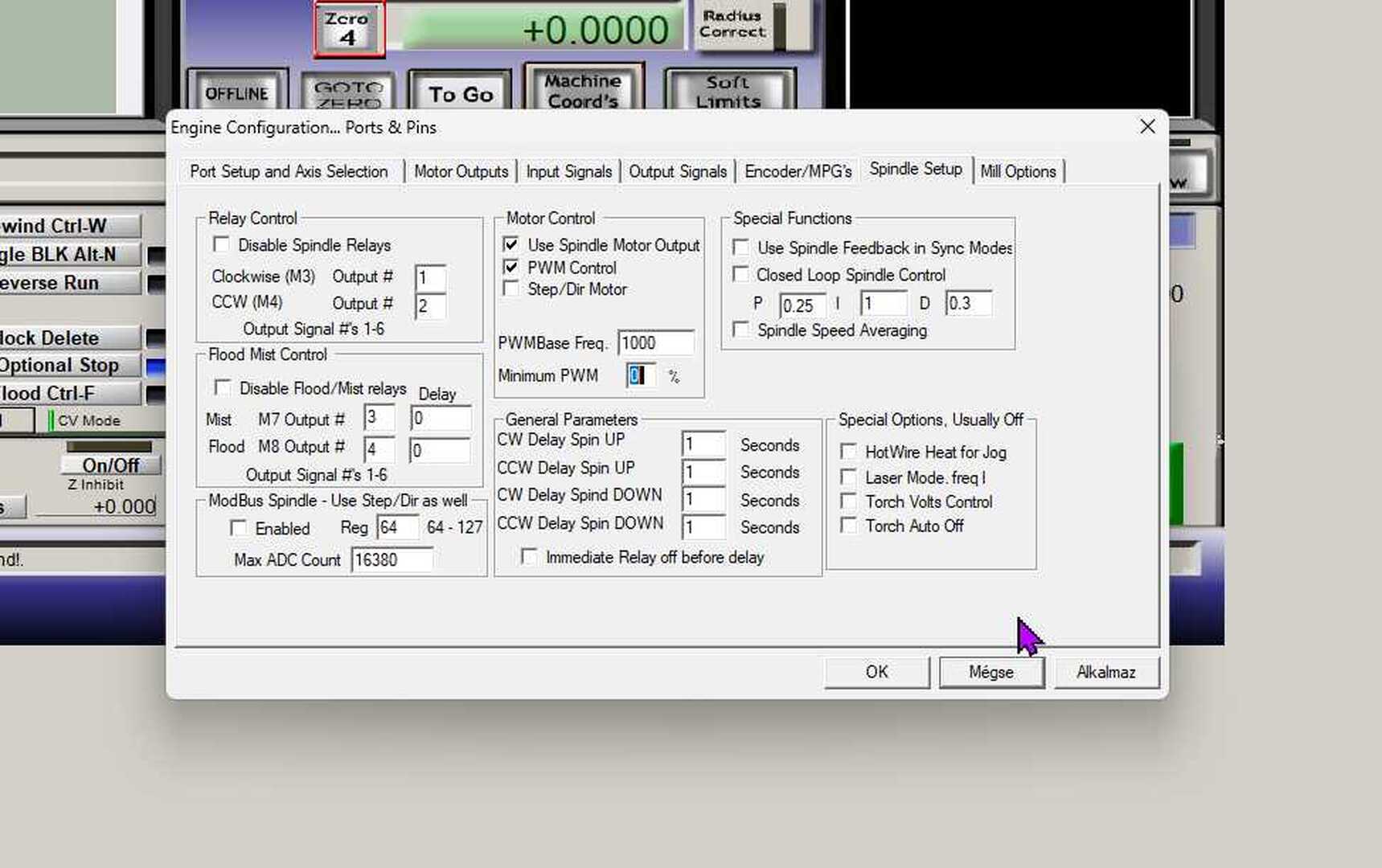
Task: Click the +0.0000 axis readout
Action: tap(535, 31)
